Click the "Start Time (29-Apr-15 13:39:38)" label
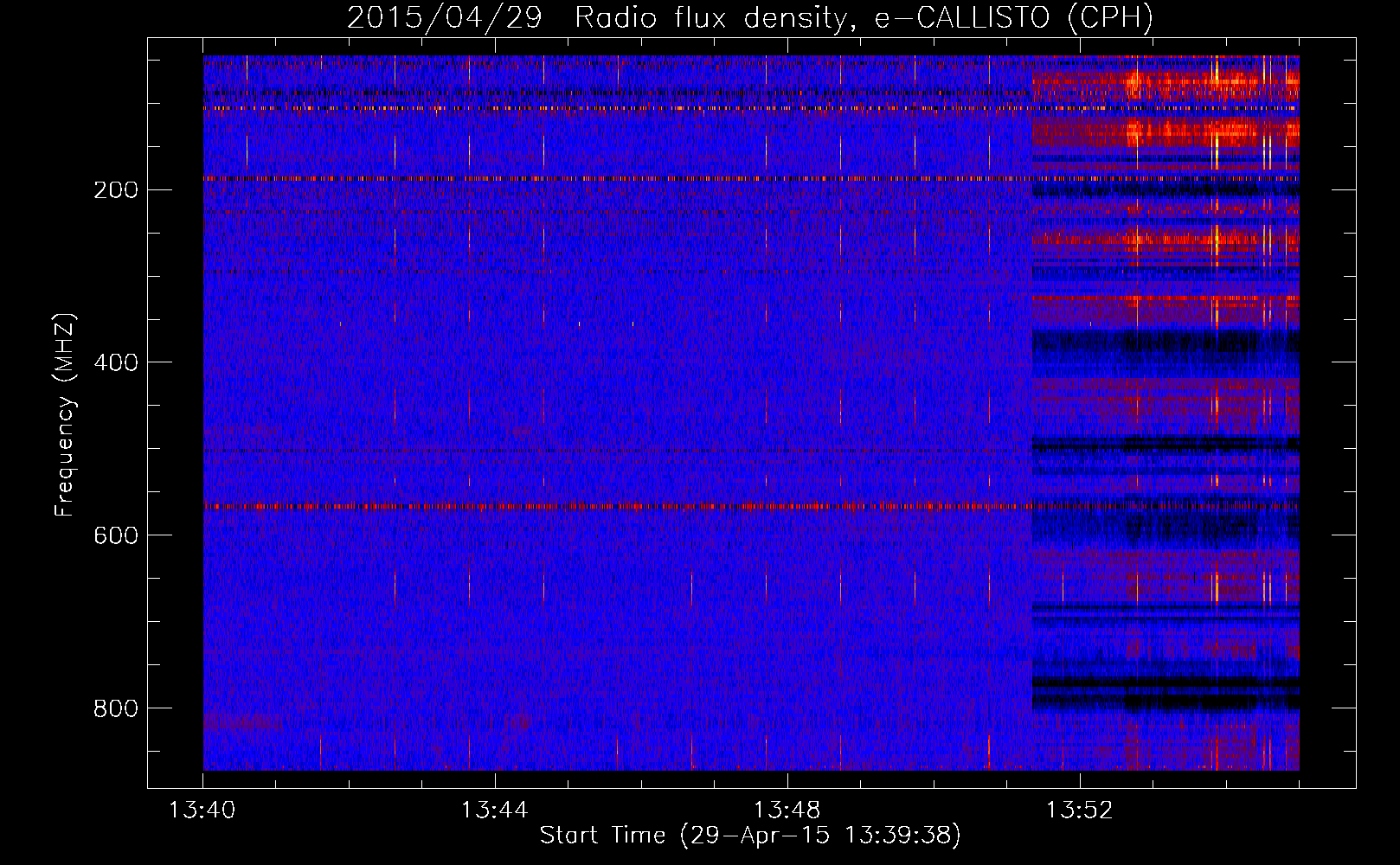Image resolution: width=1400 pixels, height=865 pixels. pos(750,836)
